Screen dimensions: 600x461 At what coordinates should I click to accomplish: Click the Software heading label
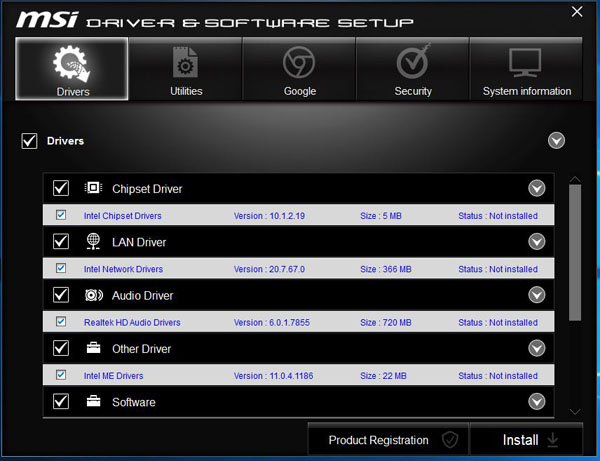134,402
